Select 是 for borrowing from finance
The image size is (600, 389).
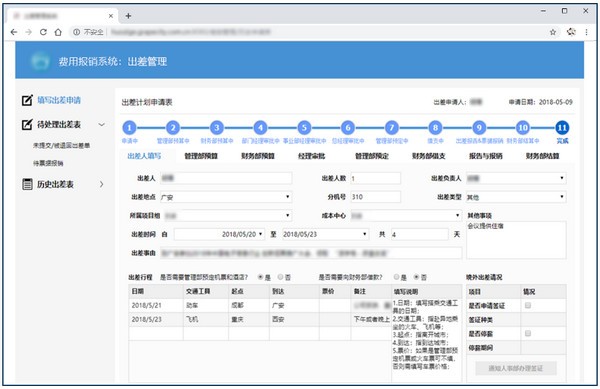(397, 277)
